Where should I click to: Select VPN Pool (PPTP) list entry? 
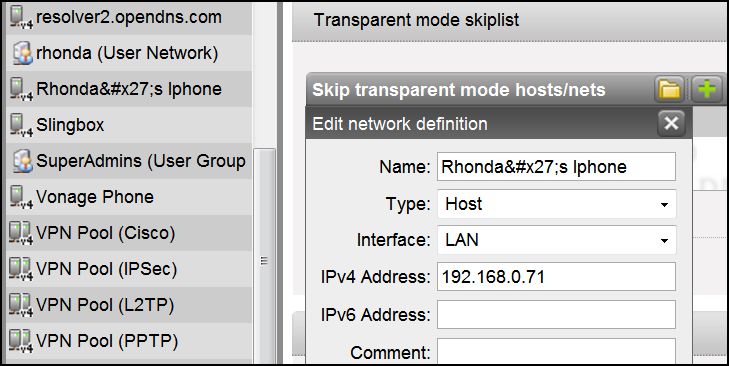(x=129, y=341)
